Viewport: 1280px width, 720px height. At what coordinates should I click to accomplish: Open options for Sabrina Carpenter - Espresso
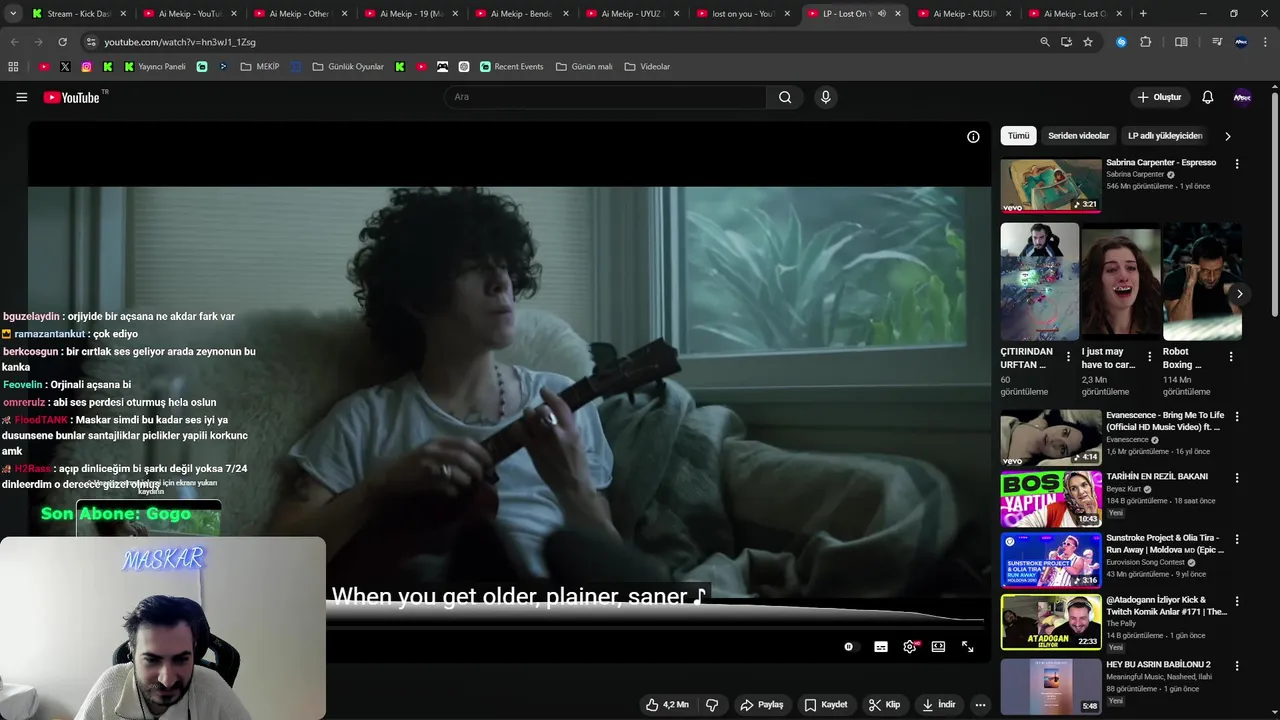click(1237, 164)
